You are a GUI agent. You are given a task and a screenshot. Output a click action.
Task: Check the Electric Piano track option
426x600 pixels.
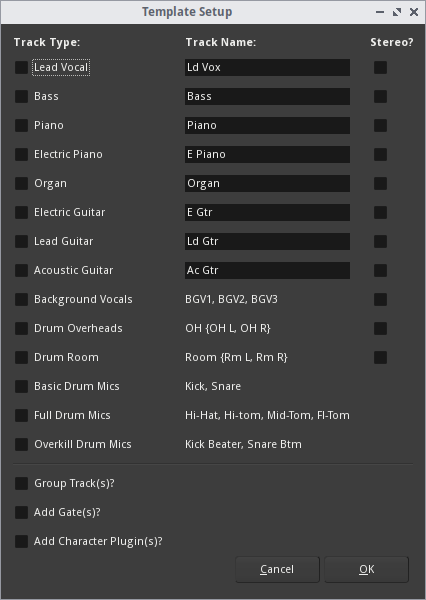click(21, 154)
